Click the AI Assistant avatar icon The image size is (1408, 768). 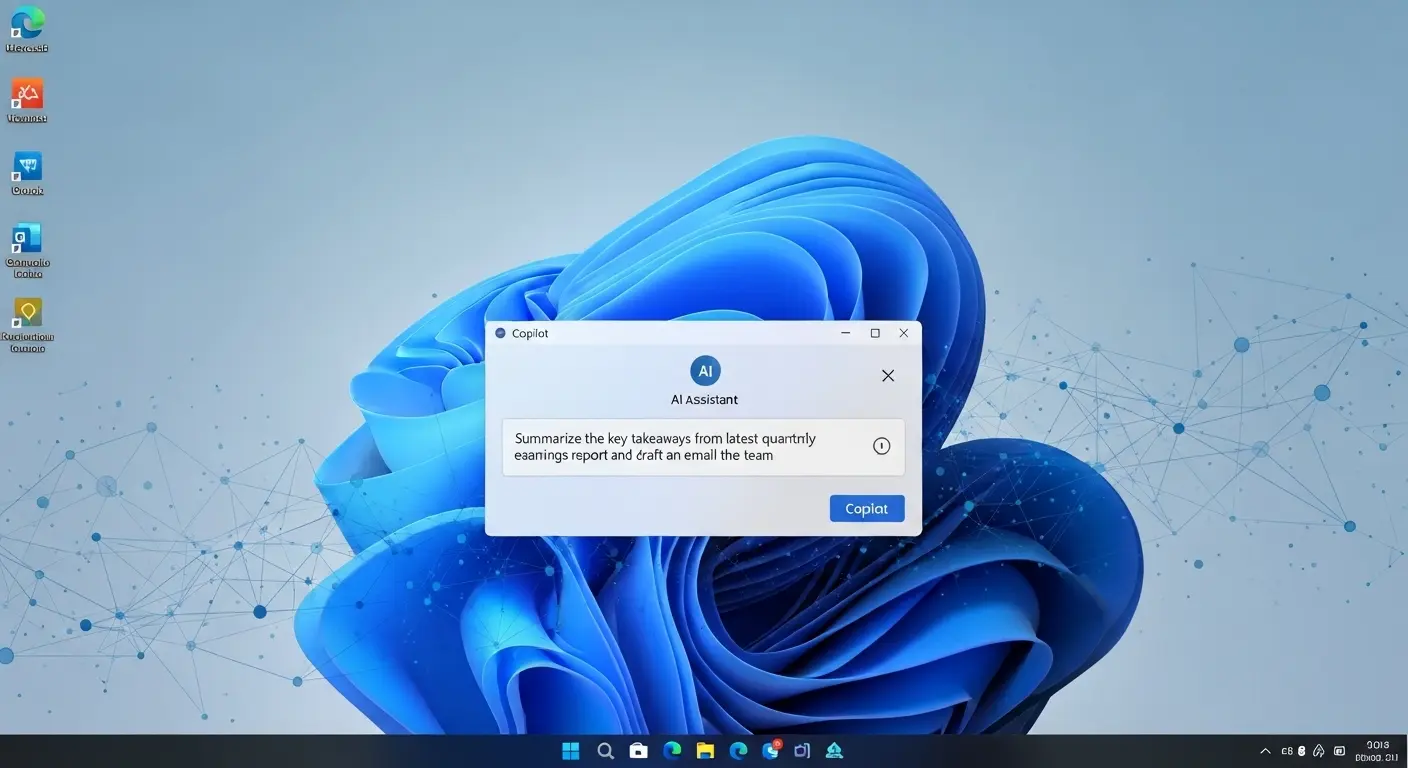point(705,370)
